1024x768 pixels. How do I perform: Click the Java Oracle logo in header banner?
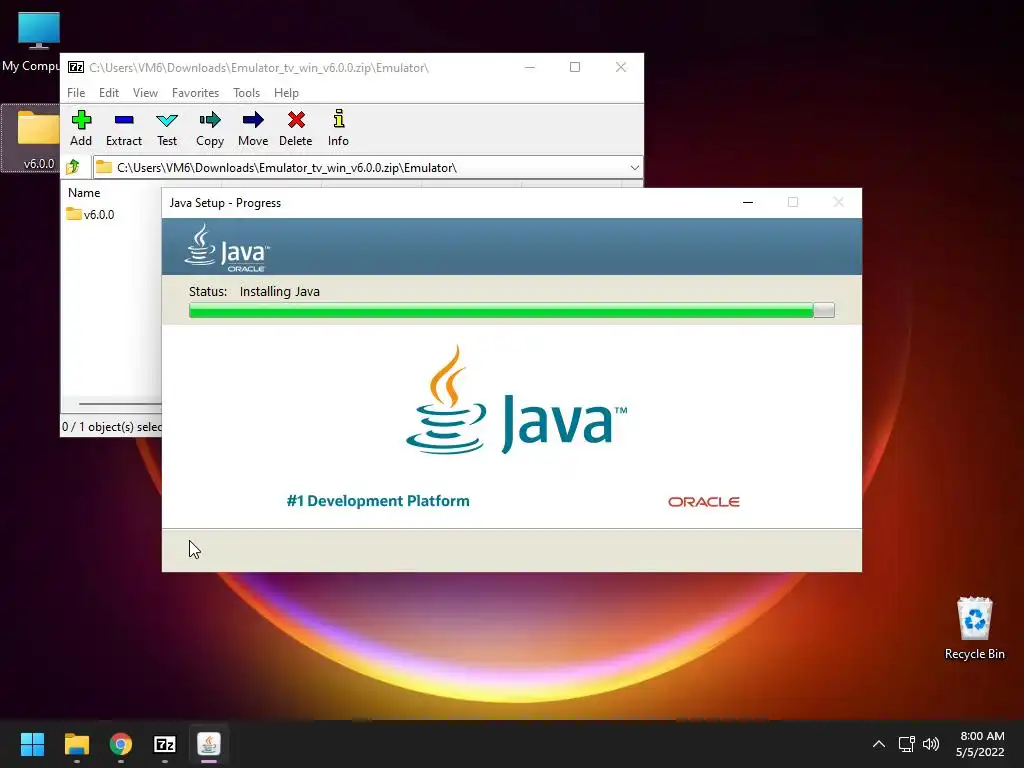click(x=227, y=248)
